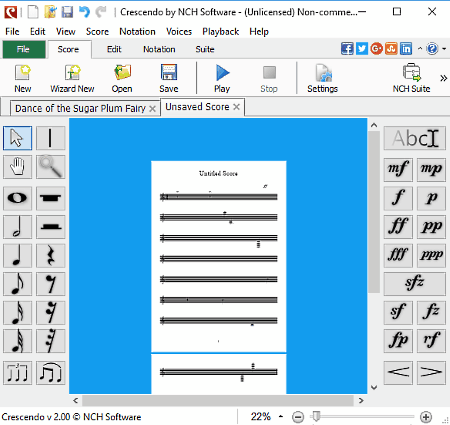Add pianissimo (pp) dynamic
Image resolution: width=450 pixels, height=425 pixels.
point(431,227)
